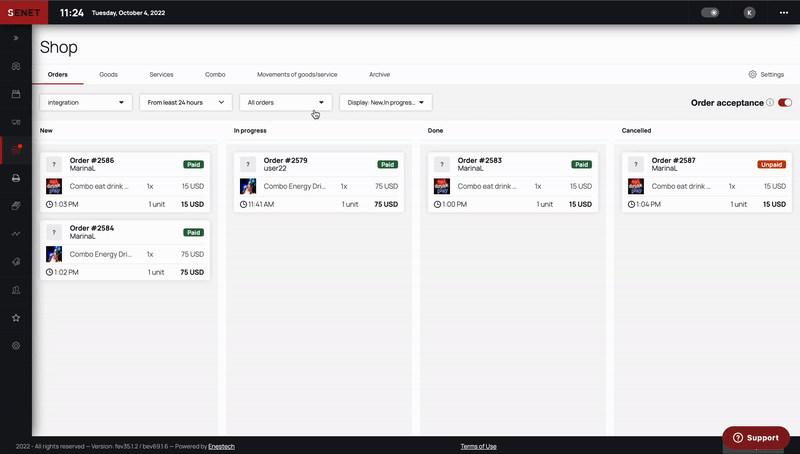Open the price tag icon in sidebar

pyautogui.click(x=16, y=262)
